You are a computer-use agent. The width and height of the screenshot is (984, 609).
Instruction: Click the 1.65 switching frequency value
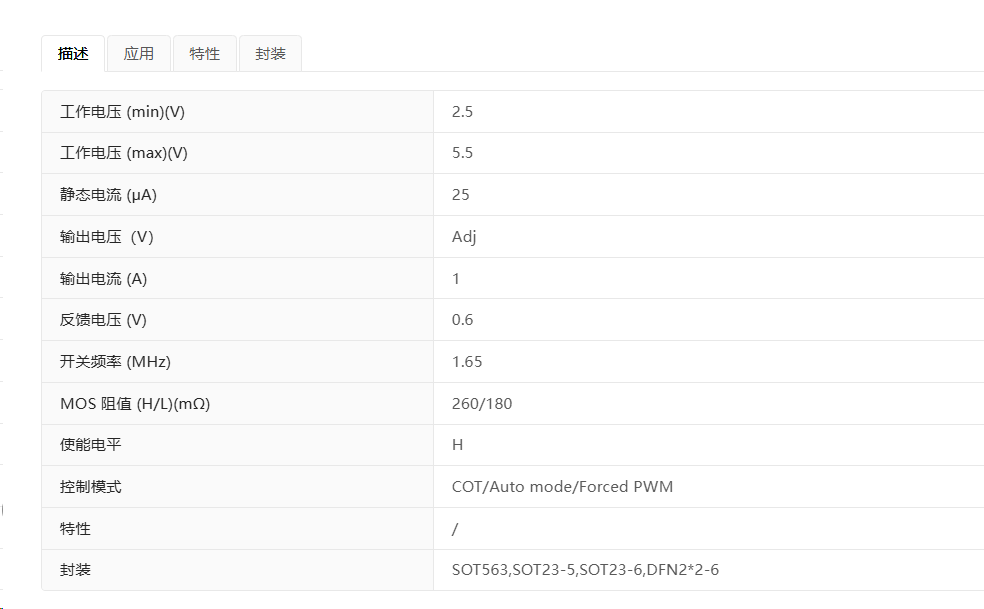click(x=467, y=362)
